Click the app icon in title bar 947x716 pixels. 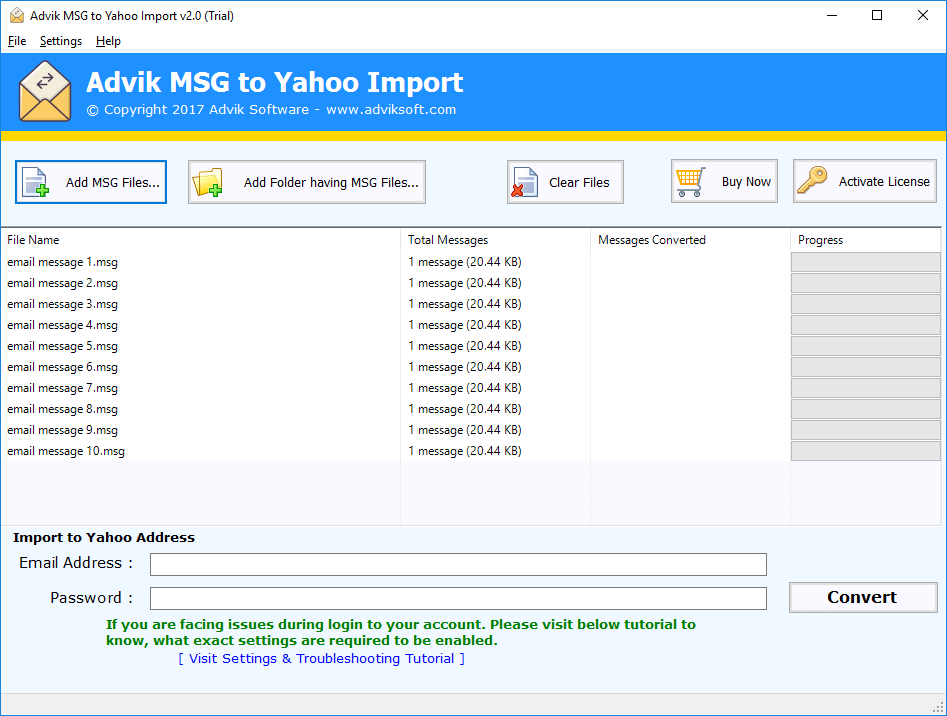(17, 16)
